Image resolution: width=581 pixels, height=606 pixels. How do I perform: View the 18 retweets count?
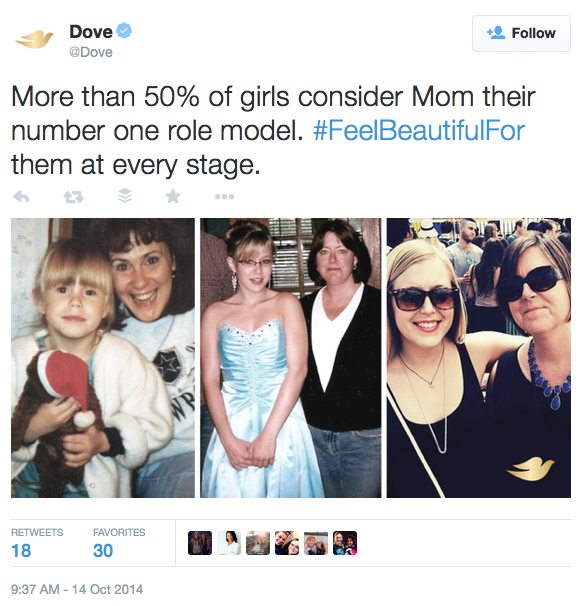[x=21, y=551]
